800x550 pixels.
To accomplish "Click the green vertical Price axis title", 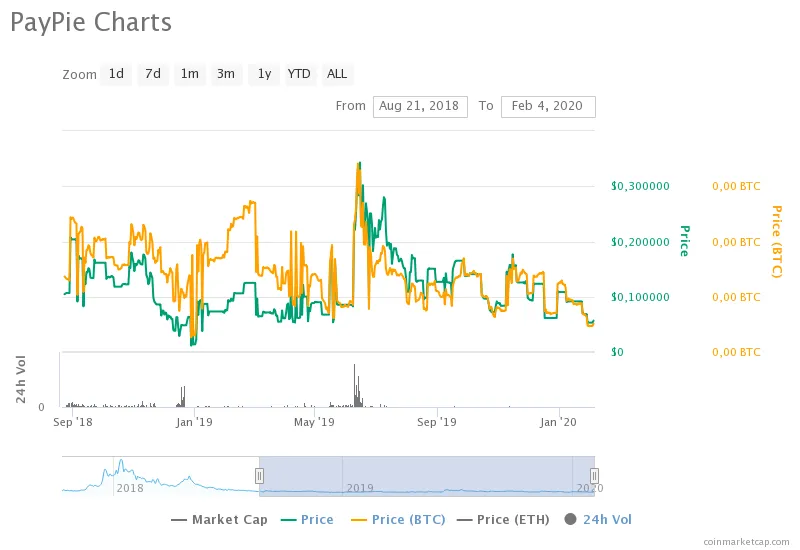I will coord(685,241).
